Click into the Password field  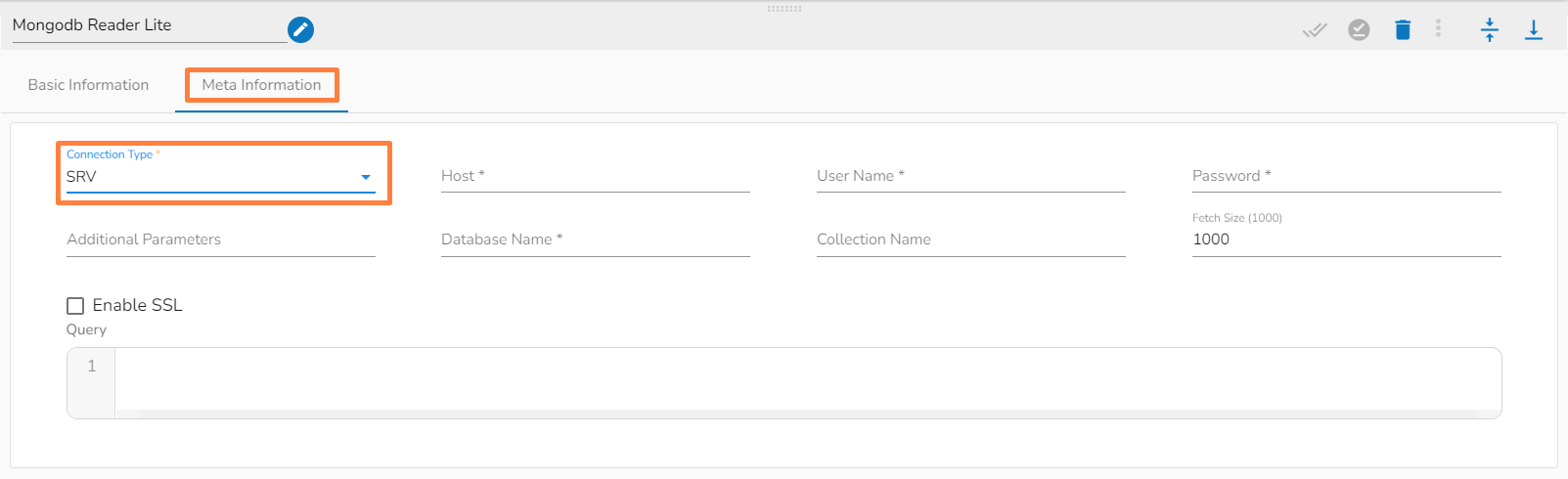point(1346,176)
